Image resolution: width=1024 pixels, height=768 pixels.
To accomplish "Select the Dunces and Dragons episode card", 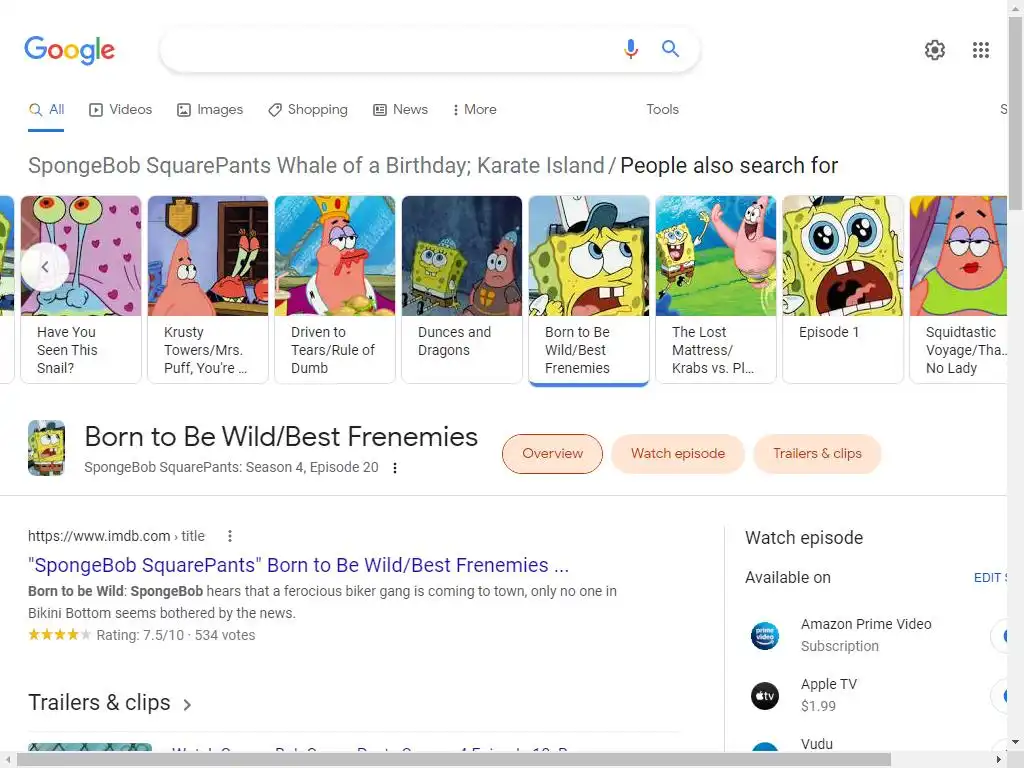I will (x=461, y=289).
